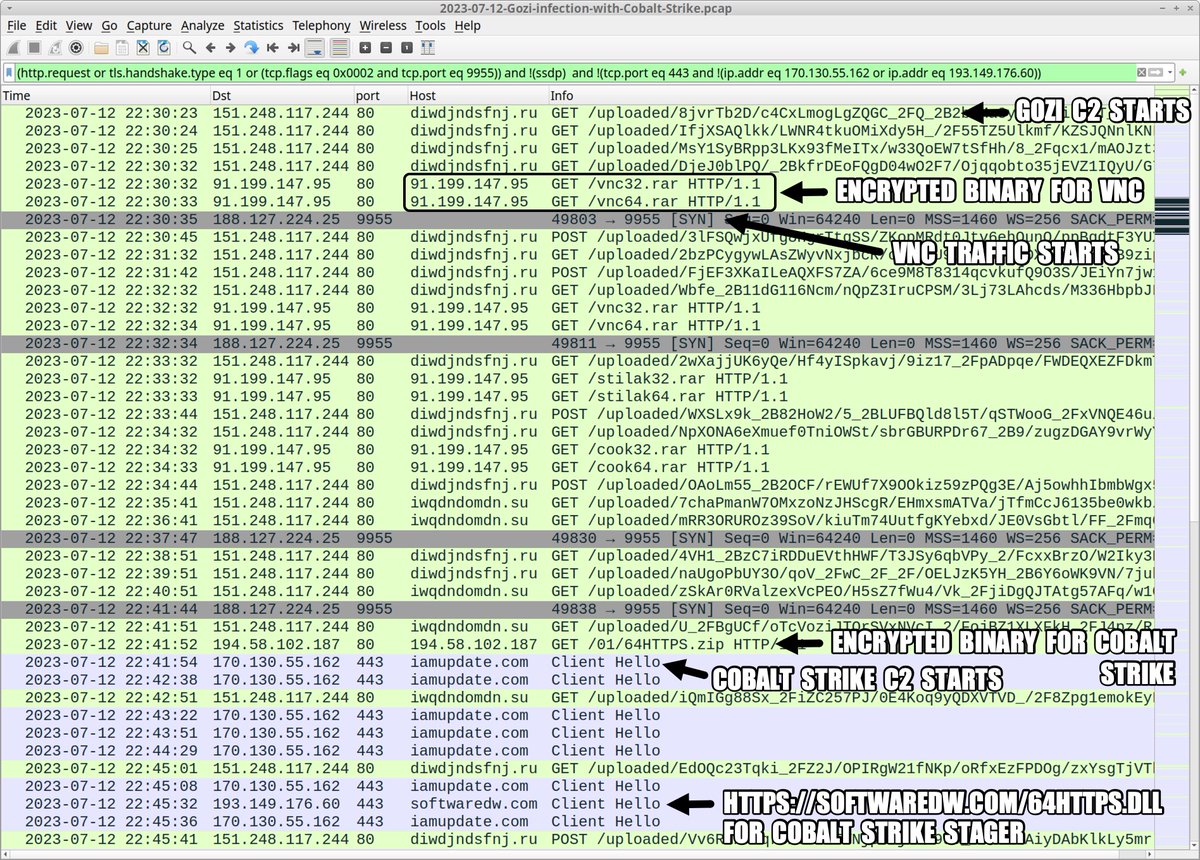
Task: Open the Analyze menu
Action: coord(203,25)
